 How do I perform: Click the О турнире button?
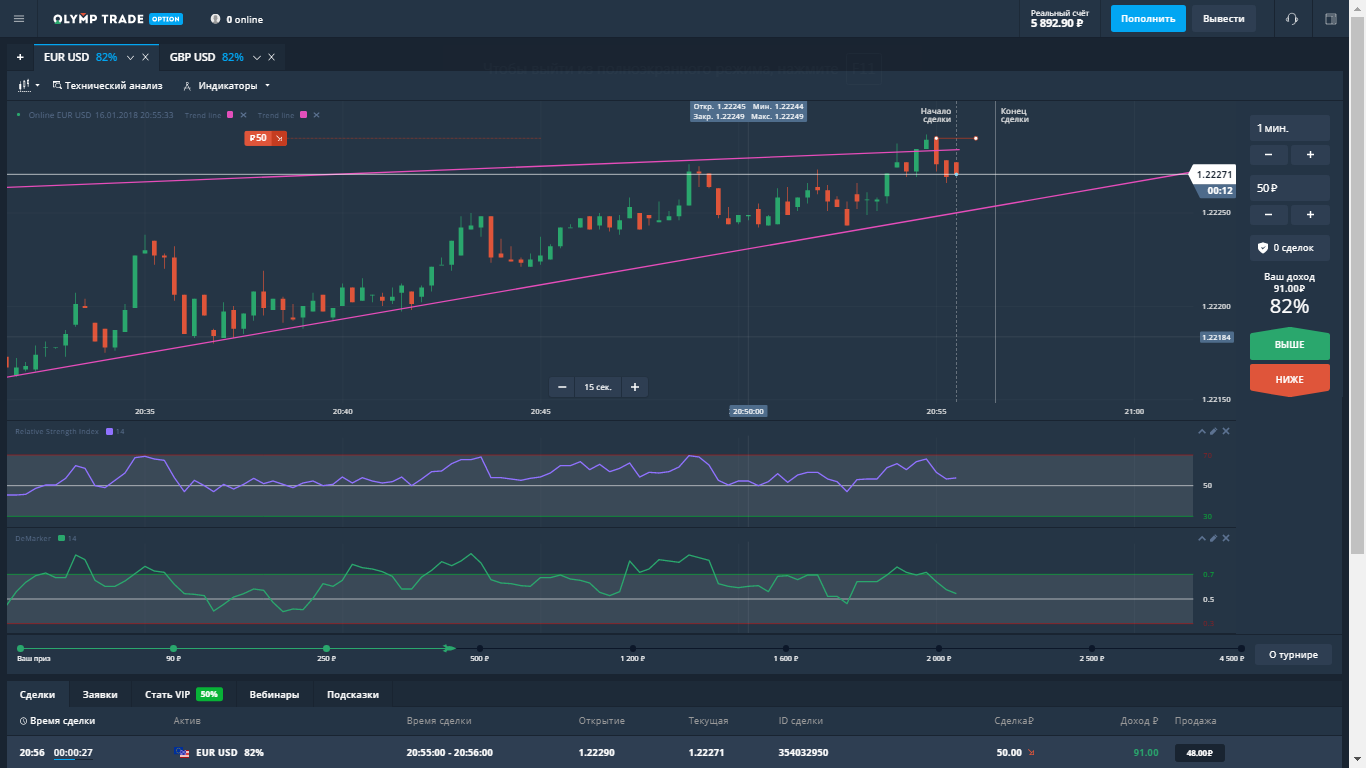point(1294,655)
